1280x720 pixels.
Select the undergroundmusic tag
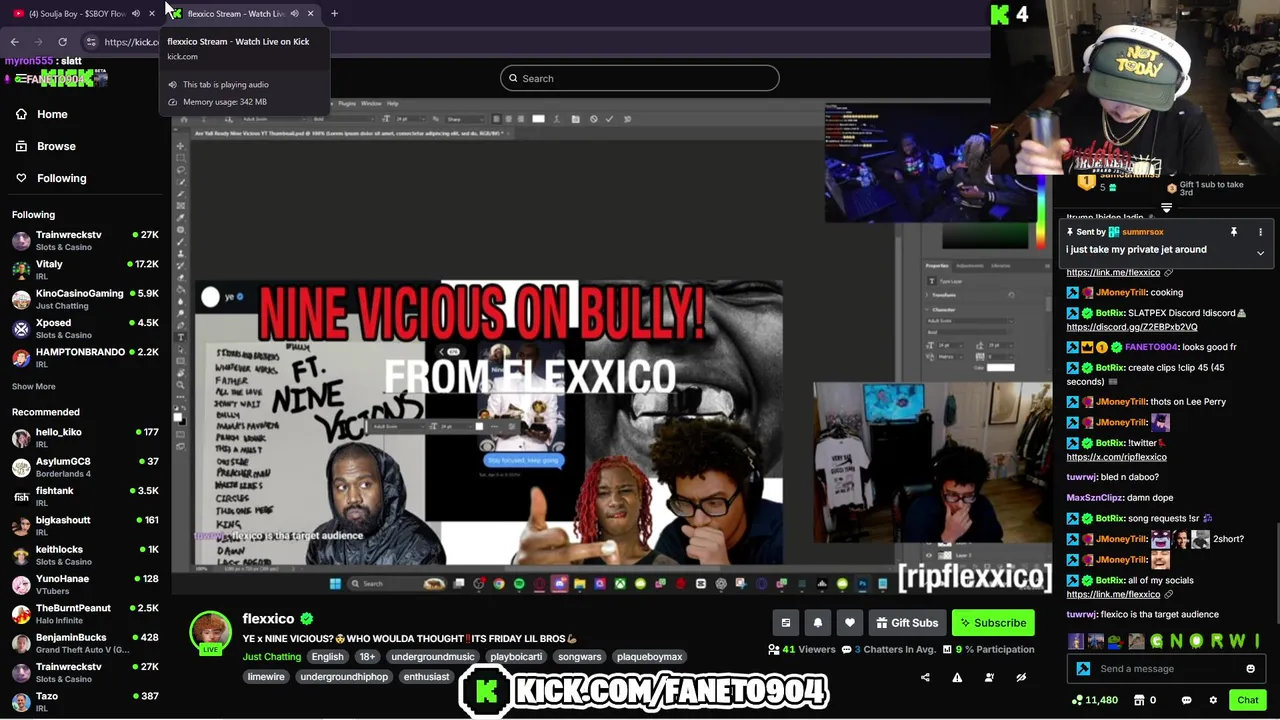pos(432,657)
